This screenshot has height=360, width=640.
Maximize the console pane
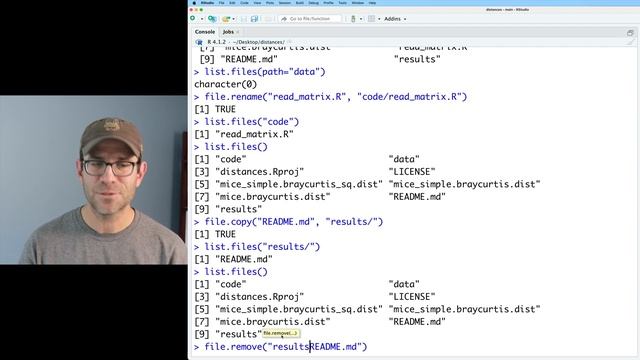(x=630, y=33)
